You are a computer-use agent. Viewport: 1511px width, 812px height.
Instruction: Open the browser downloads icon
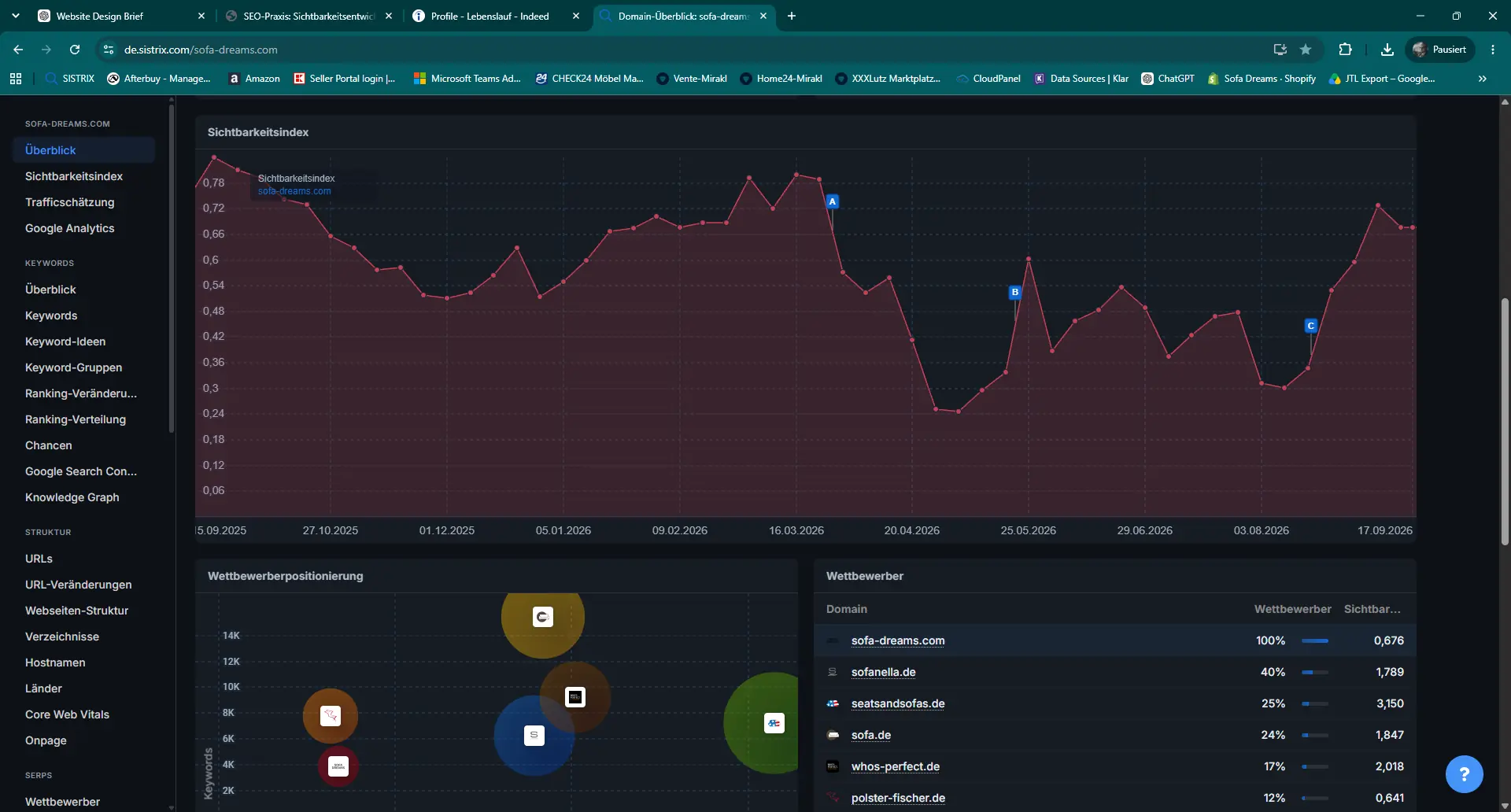click(x=1387, y=50)
